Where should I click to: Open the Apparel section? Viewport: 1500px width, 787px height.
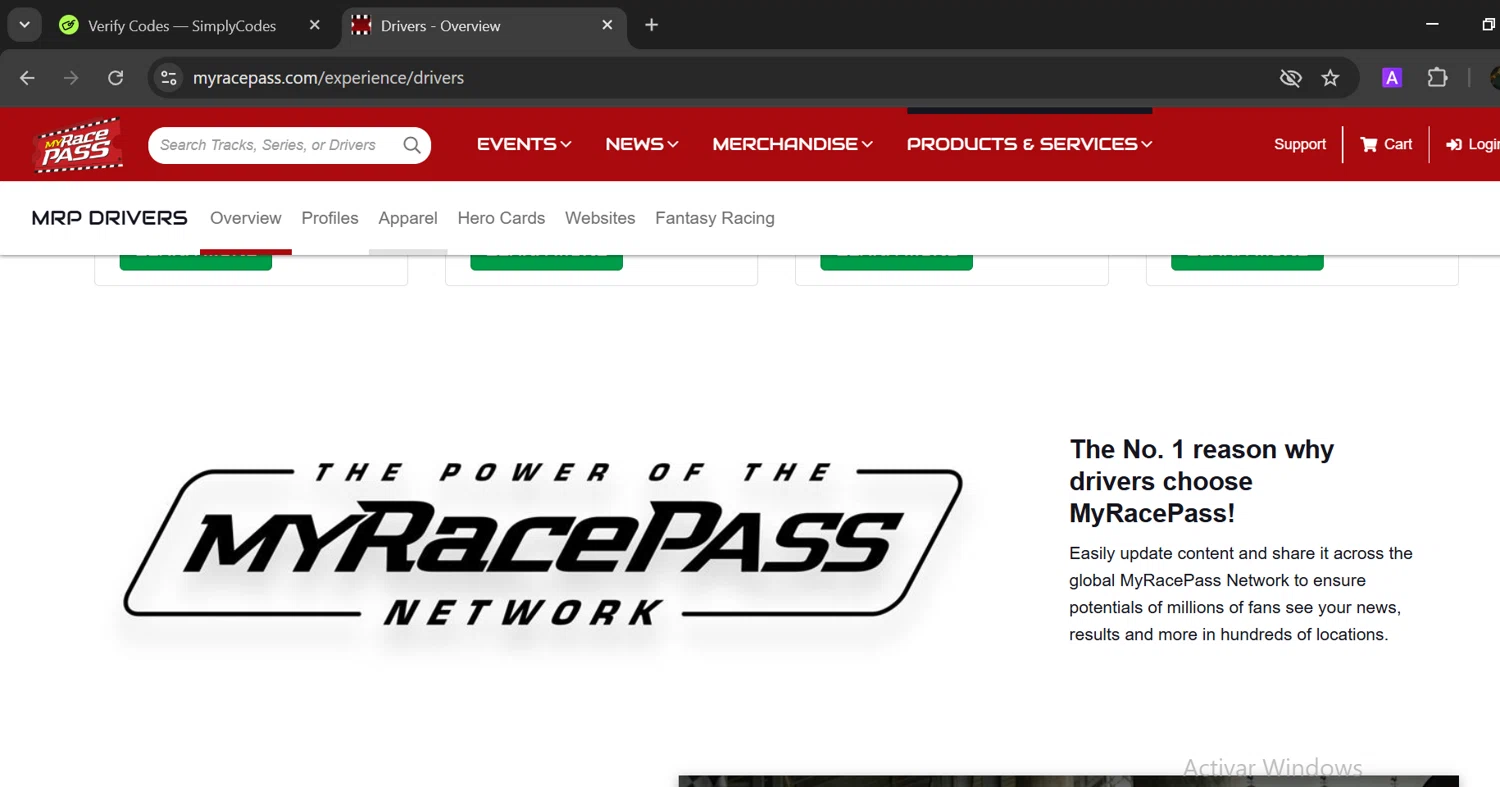click(408, 218)
